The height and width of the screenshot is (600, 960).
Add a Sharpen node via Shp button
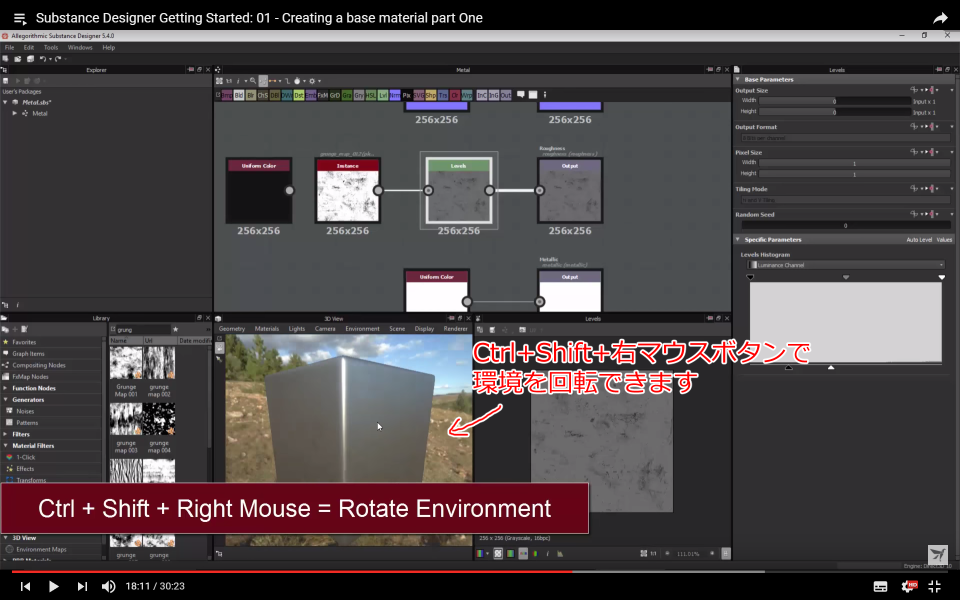tap(431, 95)
